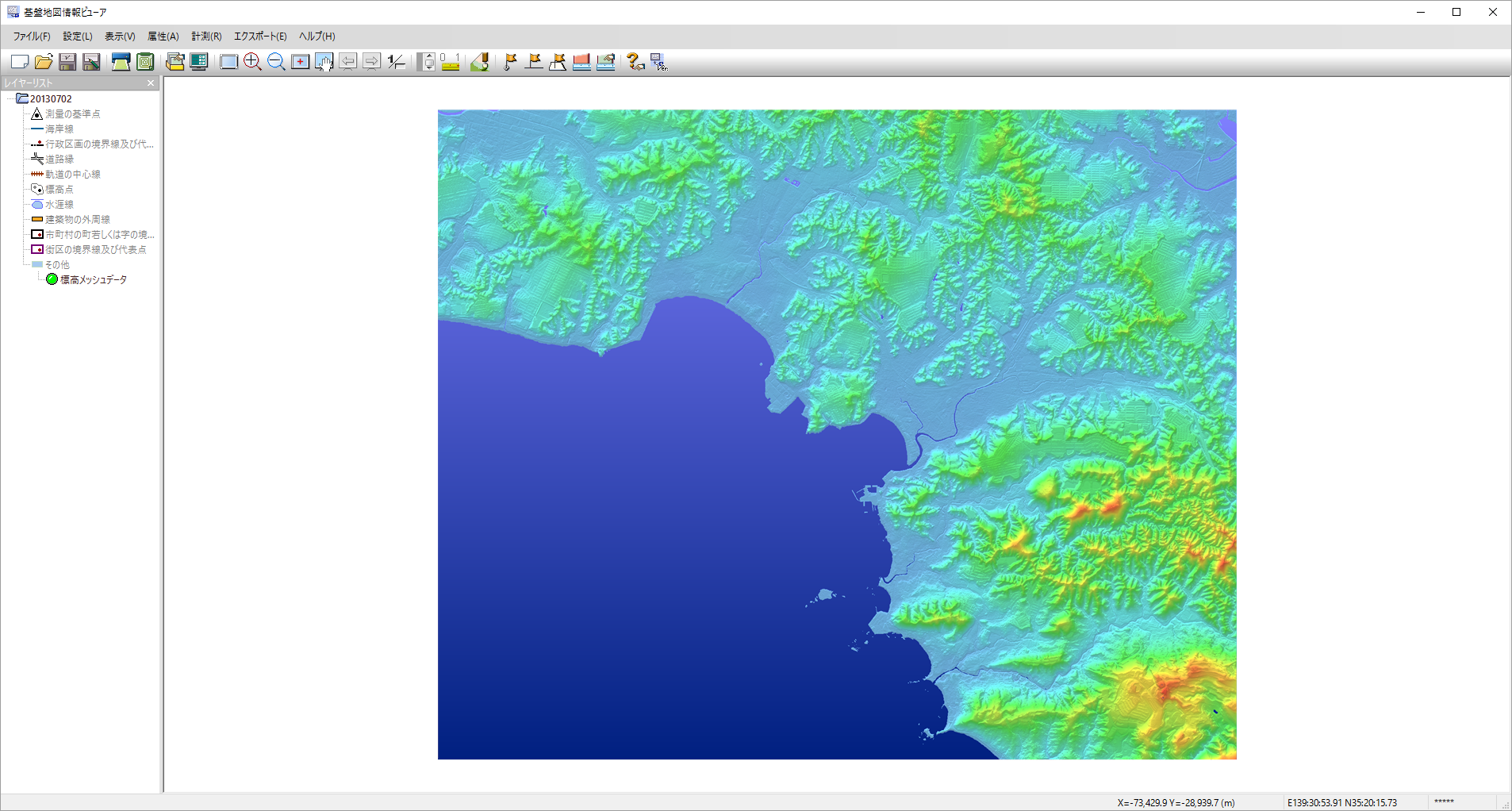
Task: Click the new project blank page icon
Action: (x=20, y=62)
